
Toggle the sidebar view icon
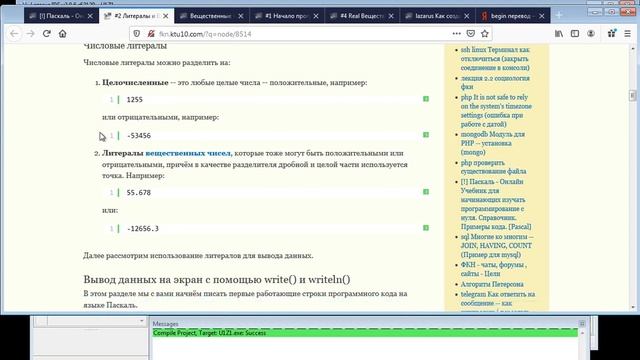click(x=575, y=34)
